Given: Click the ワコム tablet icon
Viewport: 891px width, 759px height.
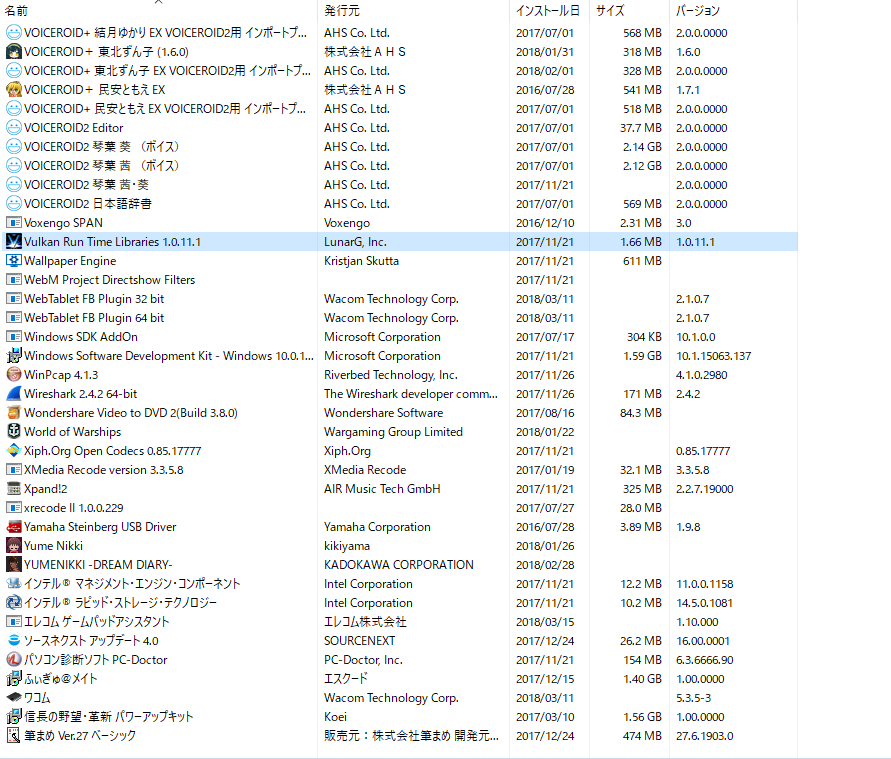Looking at the screenshot, I should (x=14, y=698).
